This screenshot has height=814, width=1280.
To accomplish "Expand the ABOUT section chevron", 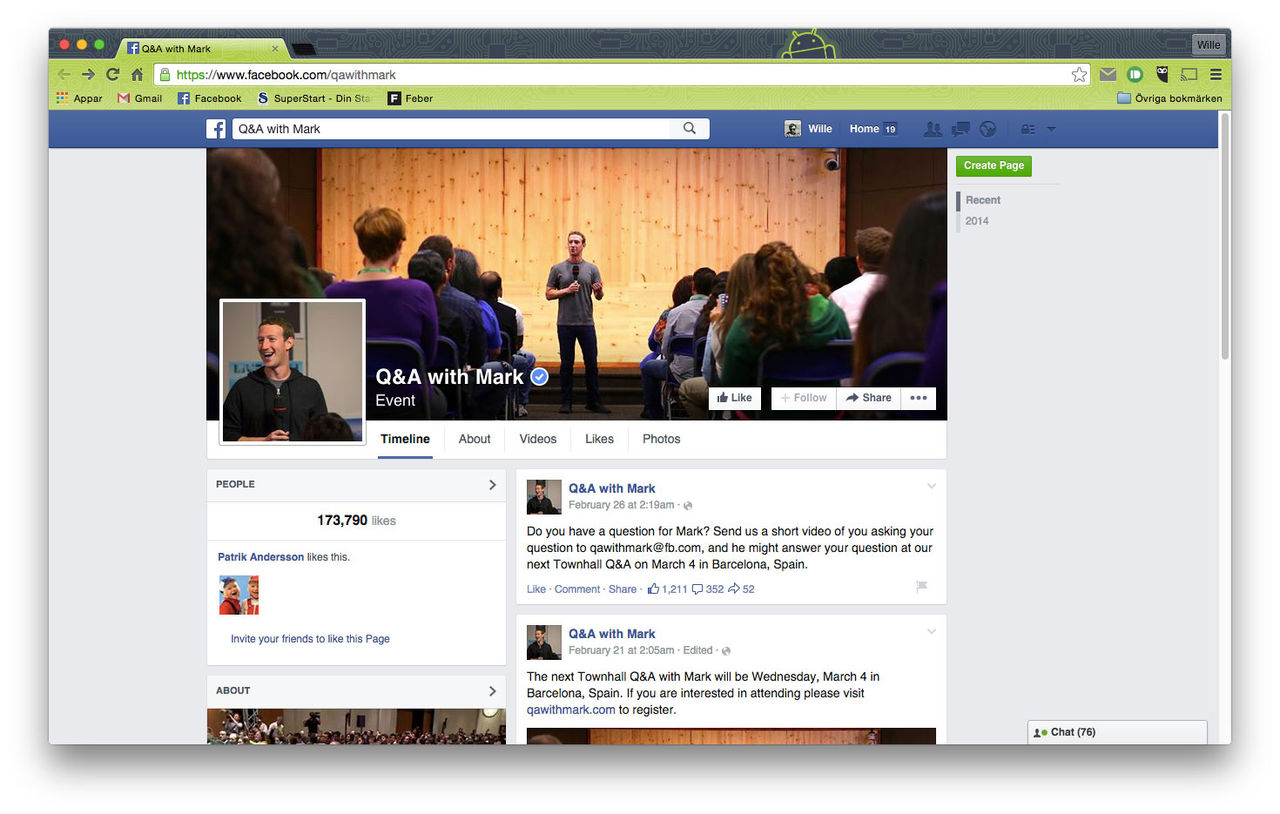I will point(492,691).
